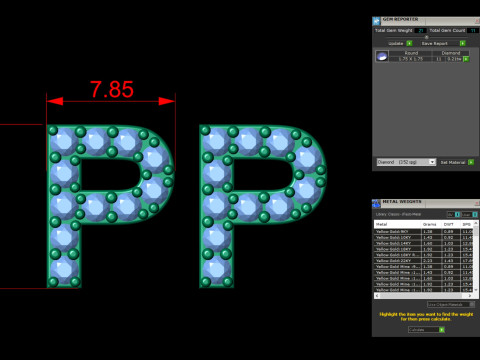Click the round diamond gem thumbnail

pyautogui.click(x=382, y=56)
